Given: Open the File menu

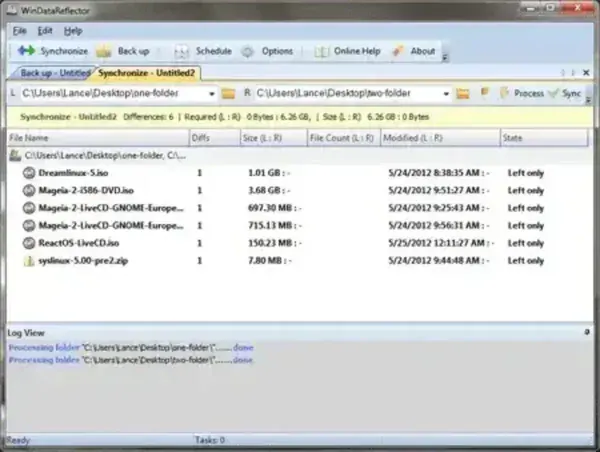Looking at the screenshot, I should [x=20, y=31].
